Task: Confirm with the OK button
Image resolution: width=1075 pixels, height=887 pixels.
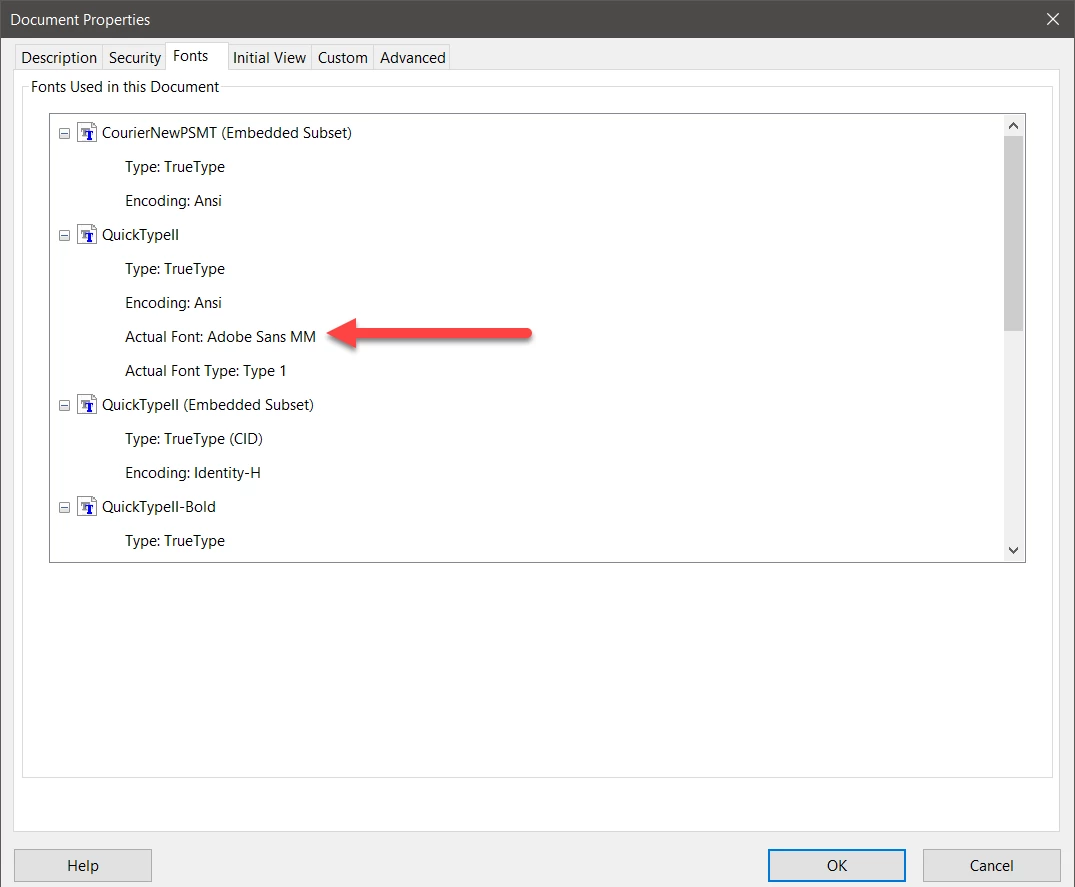Action: click(x=836, y=865)
